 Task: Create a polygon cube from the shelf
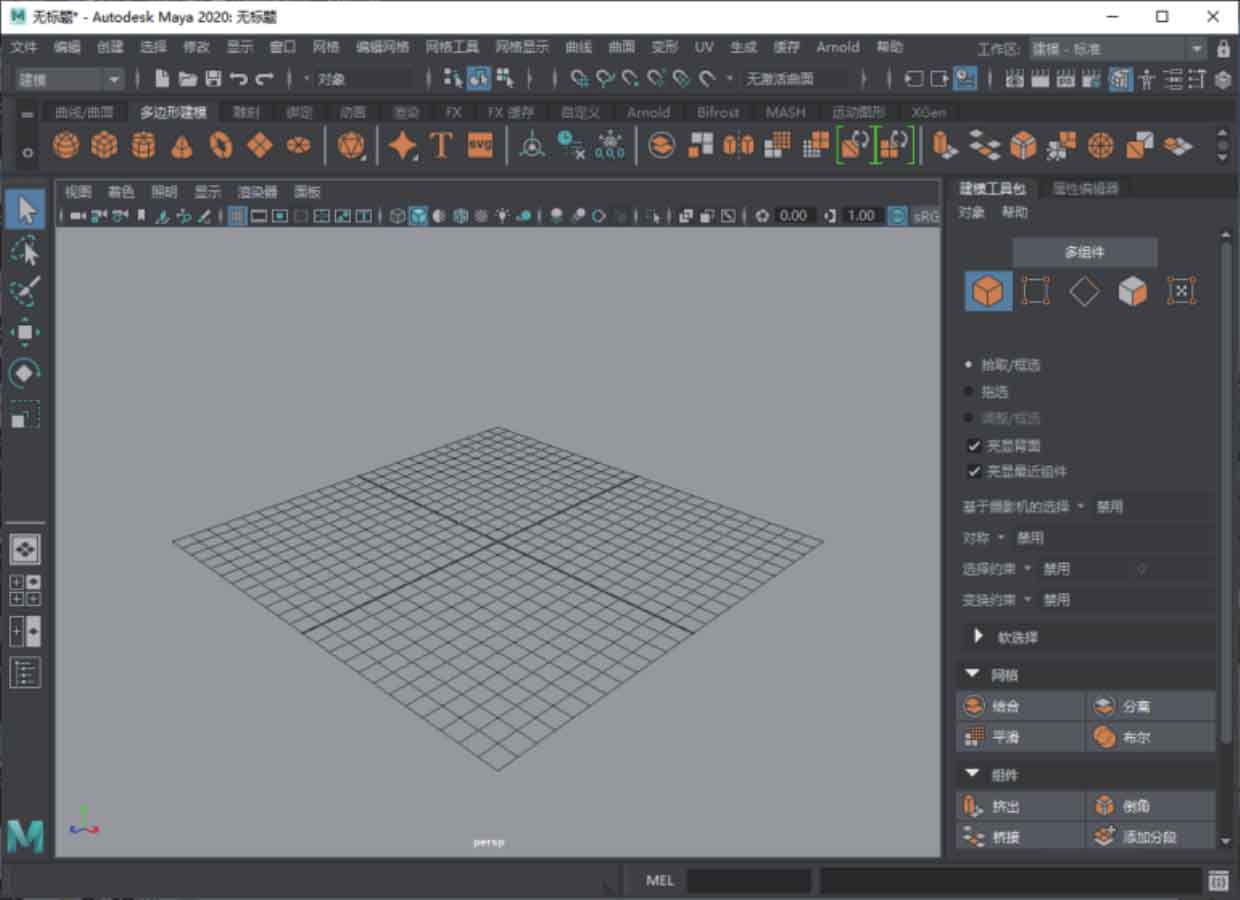[x=104, y=146]
